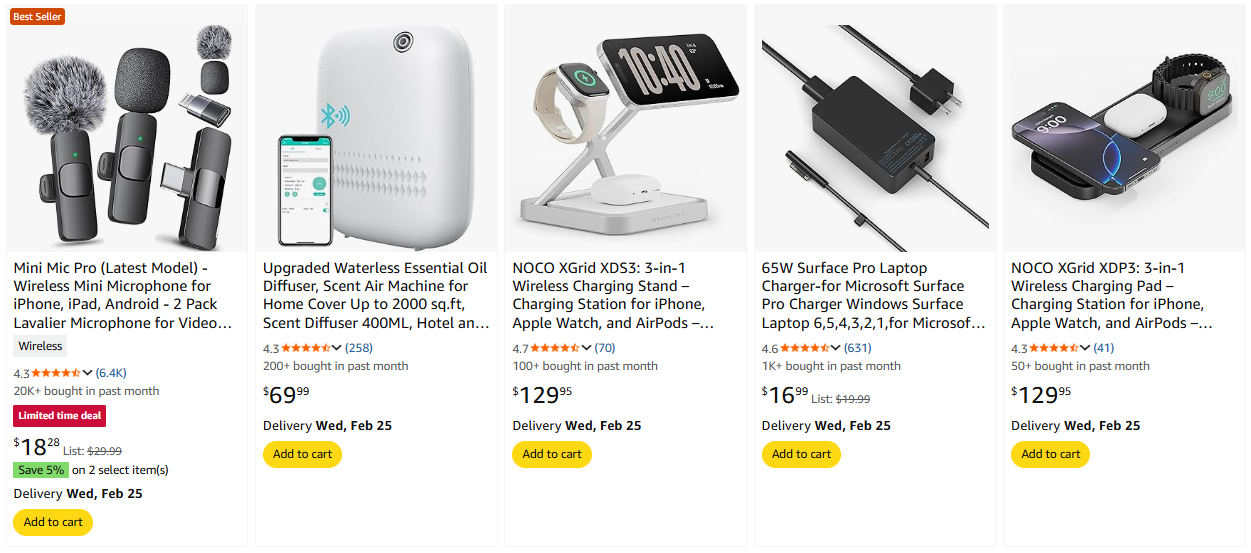1251x553 pixels.
Task: Click Surface Pro Charger star rating
Action: tap(804, 348)
